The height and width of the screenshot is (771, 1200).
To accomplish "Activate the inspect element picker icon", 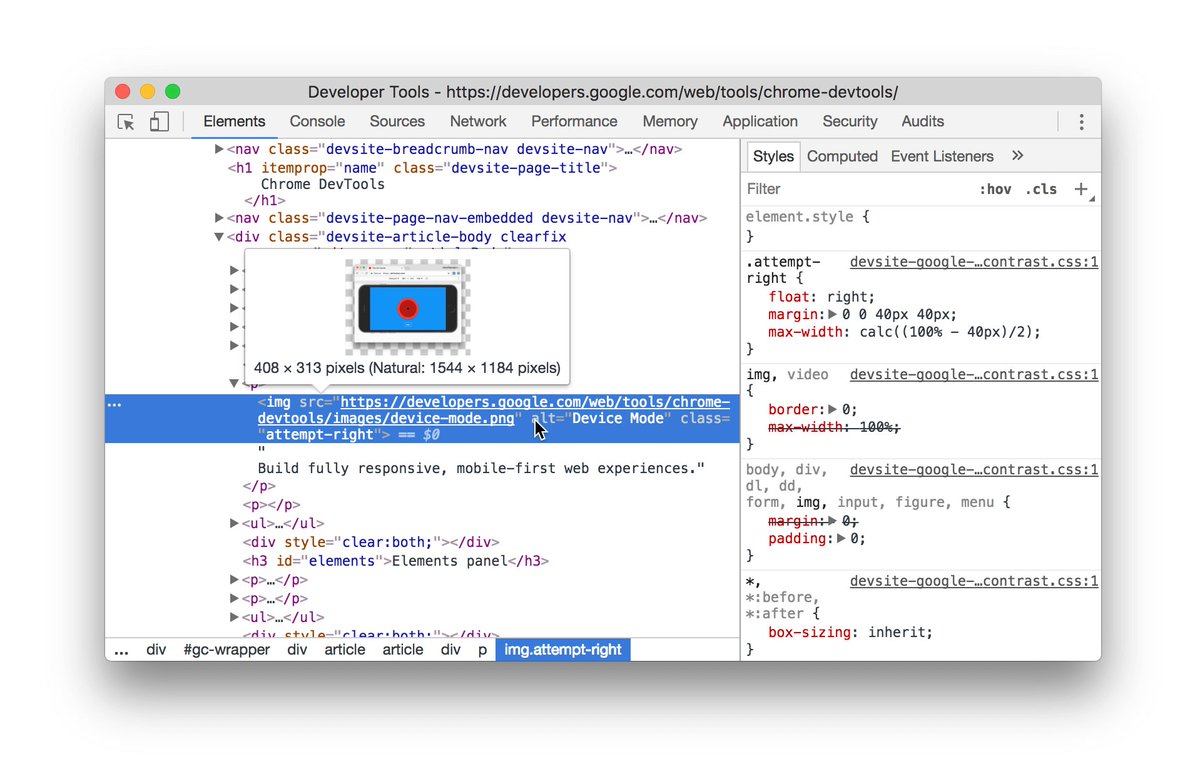I will pos(126,122).
